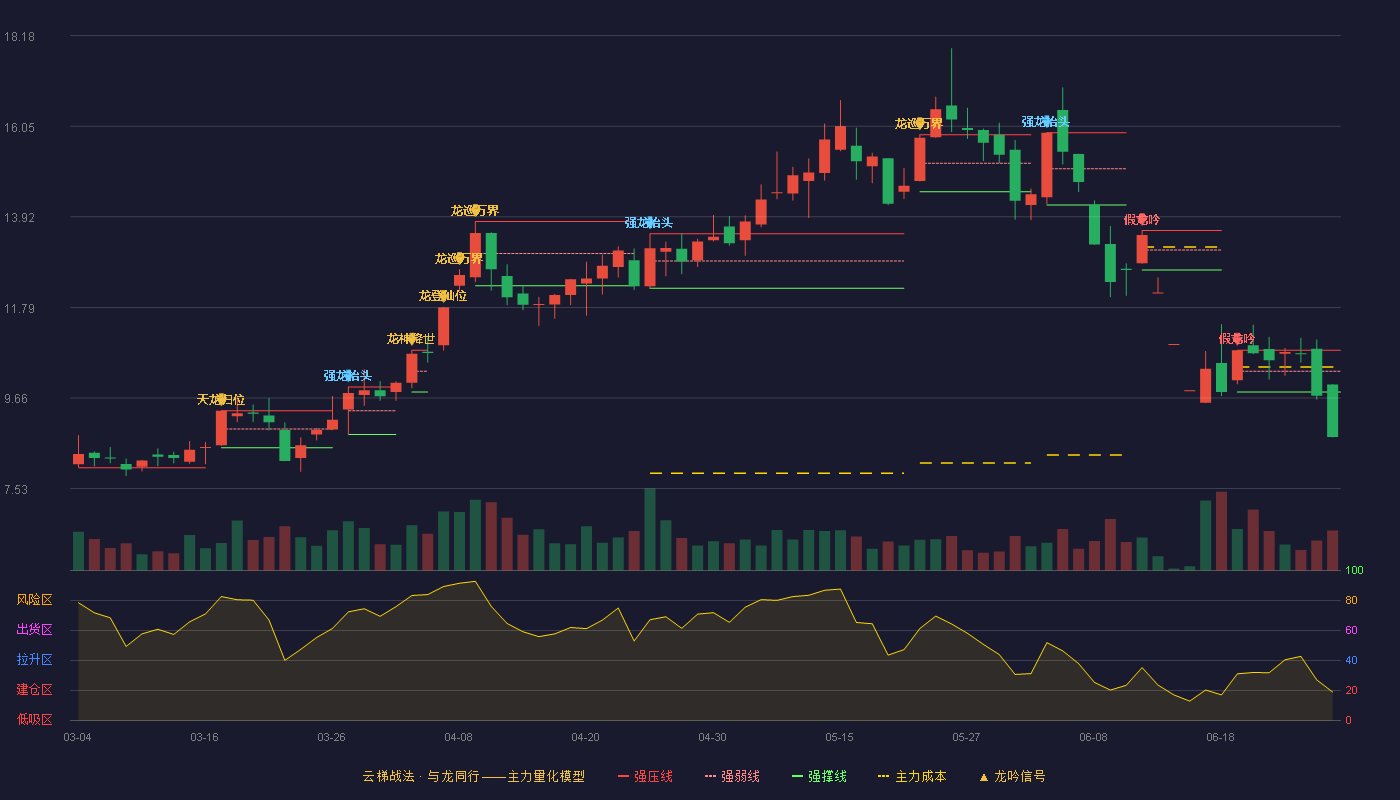
Task: Click the 06-08 date label
Action: pos(1093,737)
